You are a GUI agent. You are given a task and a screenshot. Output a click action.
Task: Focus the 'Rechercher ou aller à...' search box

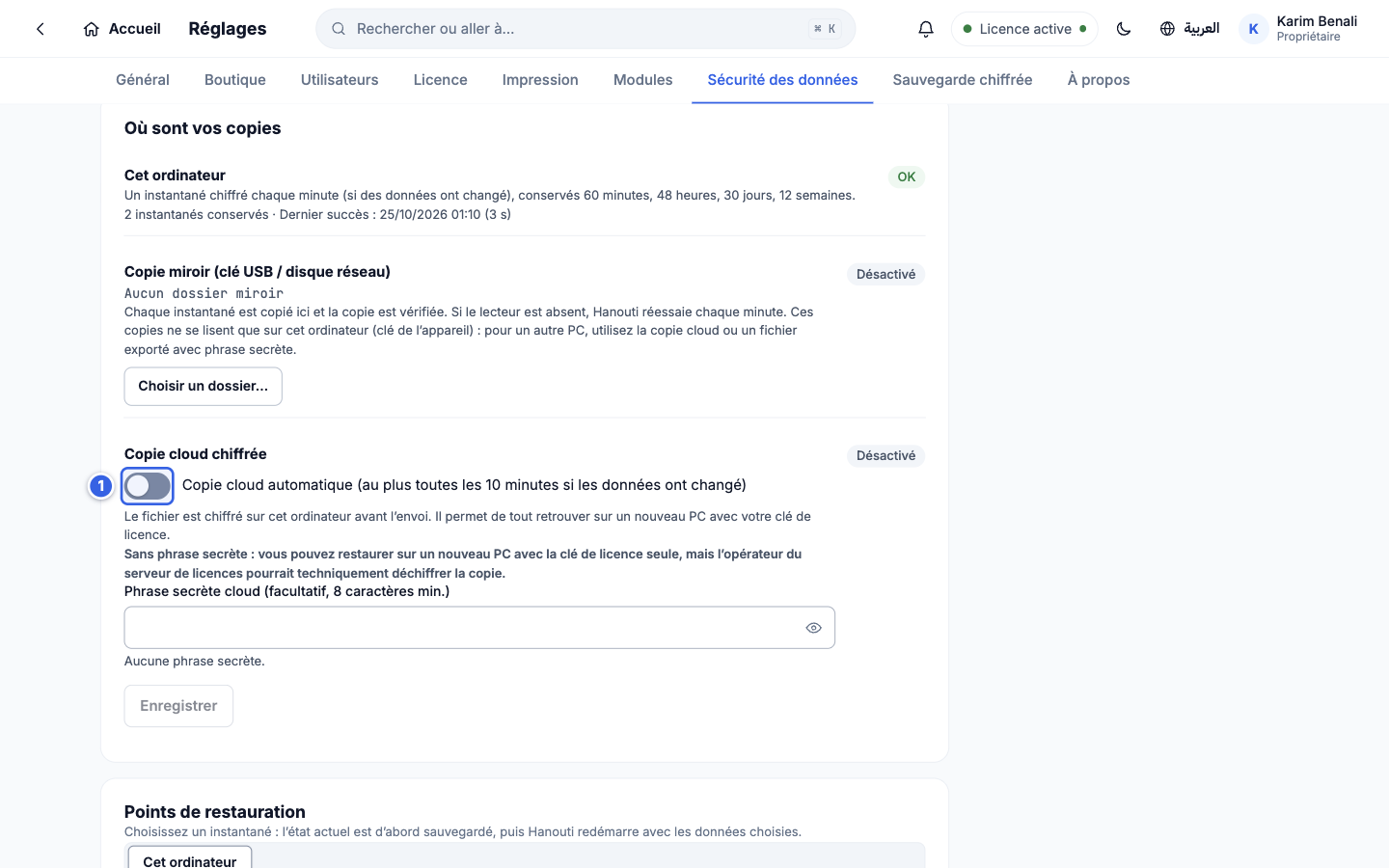pyautogui.click(x=585, y=29)
